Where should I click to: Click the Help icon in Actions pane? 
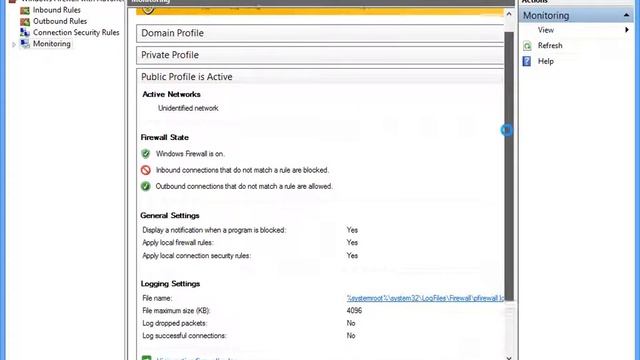pyautogui.click(x=527, y=61)
